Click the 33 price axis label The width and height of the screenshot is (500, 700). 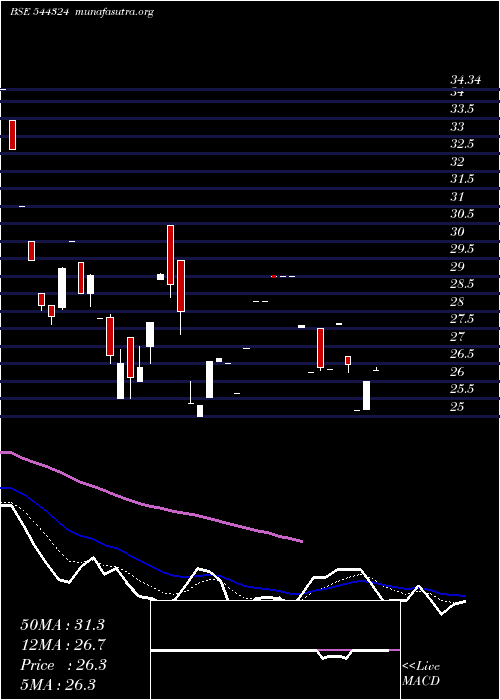(x=457, y=127)
